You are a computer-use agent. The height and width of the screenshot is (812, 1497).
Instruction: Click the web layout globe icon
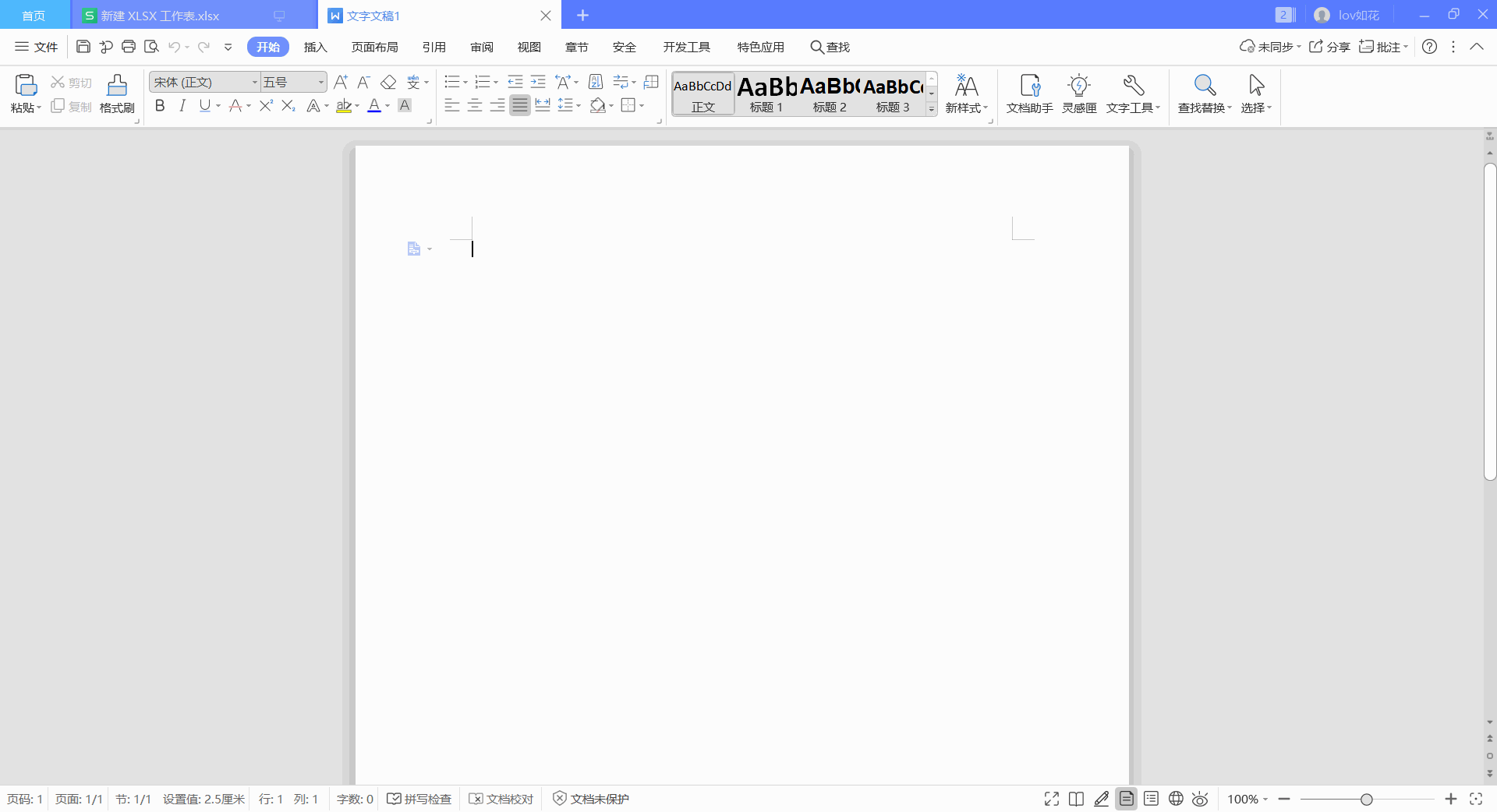click(1176, 799)
